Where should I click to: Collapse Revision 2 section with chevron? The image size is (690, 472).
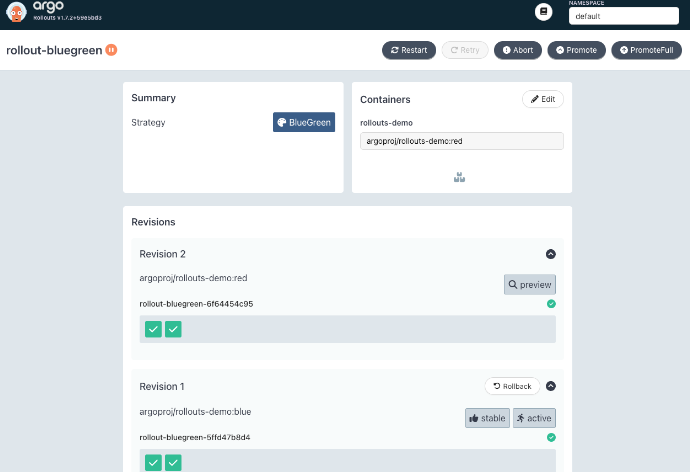tap(551, 254)
